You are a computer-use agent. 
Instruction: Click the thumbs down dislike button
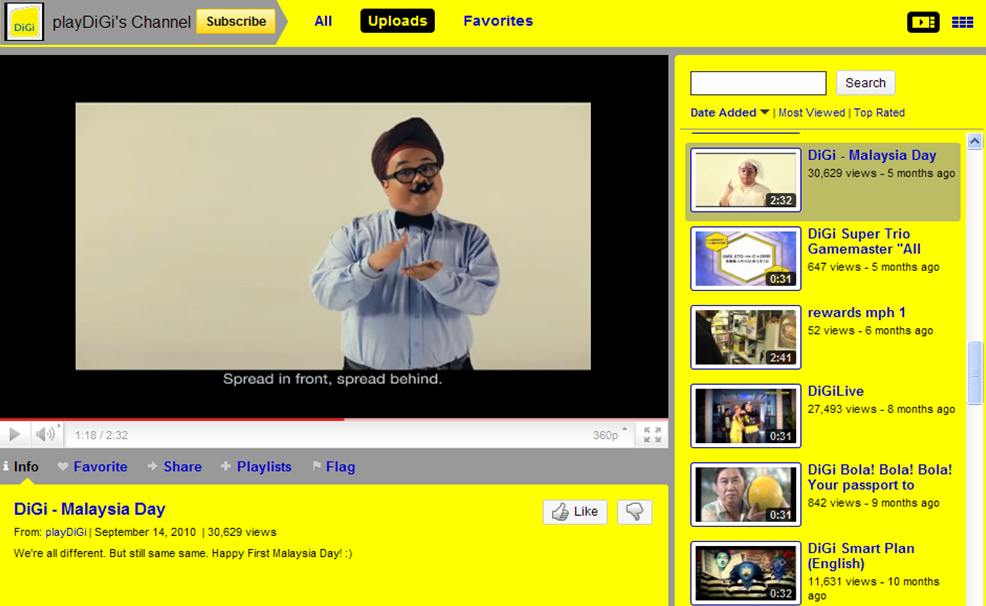tap(634, 512)
